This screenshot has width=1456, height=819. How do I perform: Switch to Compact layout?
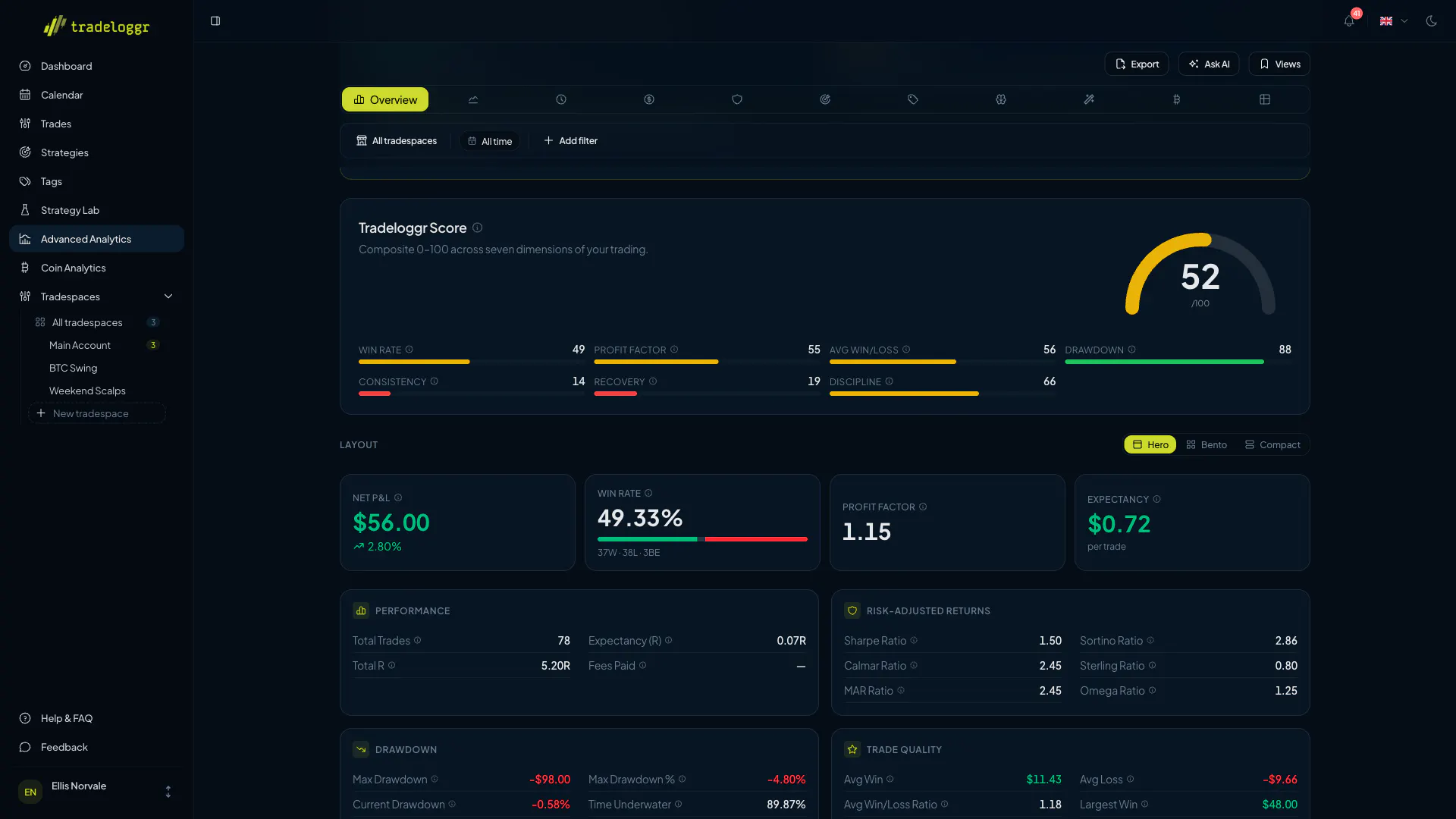coord(1272,444)
